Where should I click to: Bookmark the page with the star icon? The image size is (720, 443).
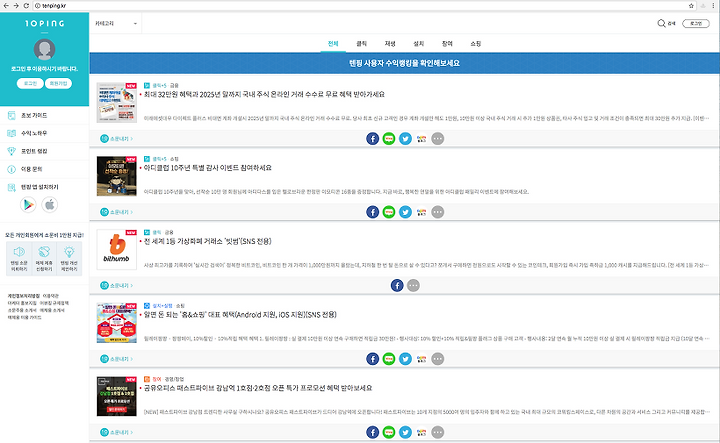[x=691, y=6]
